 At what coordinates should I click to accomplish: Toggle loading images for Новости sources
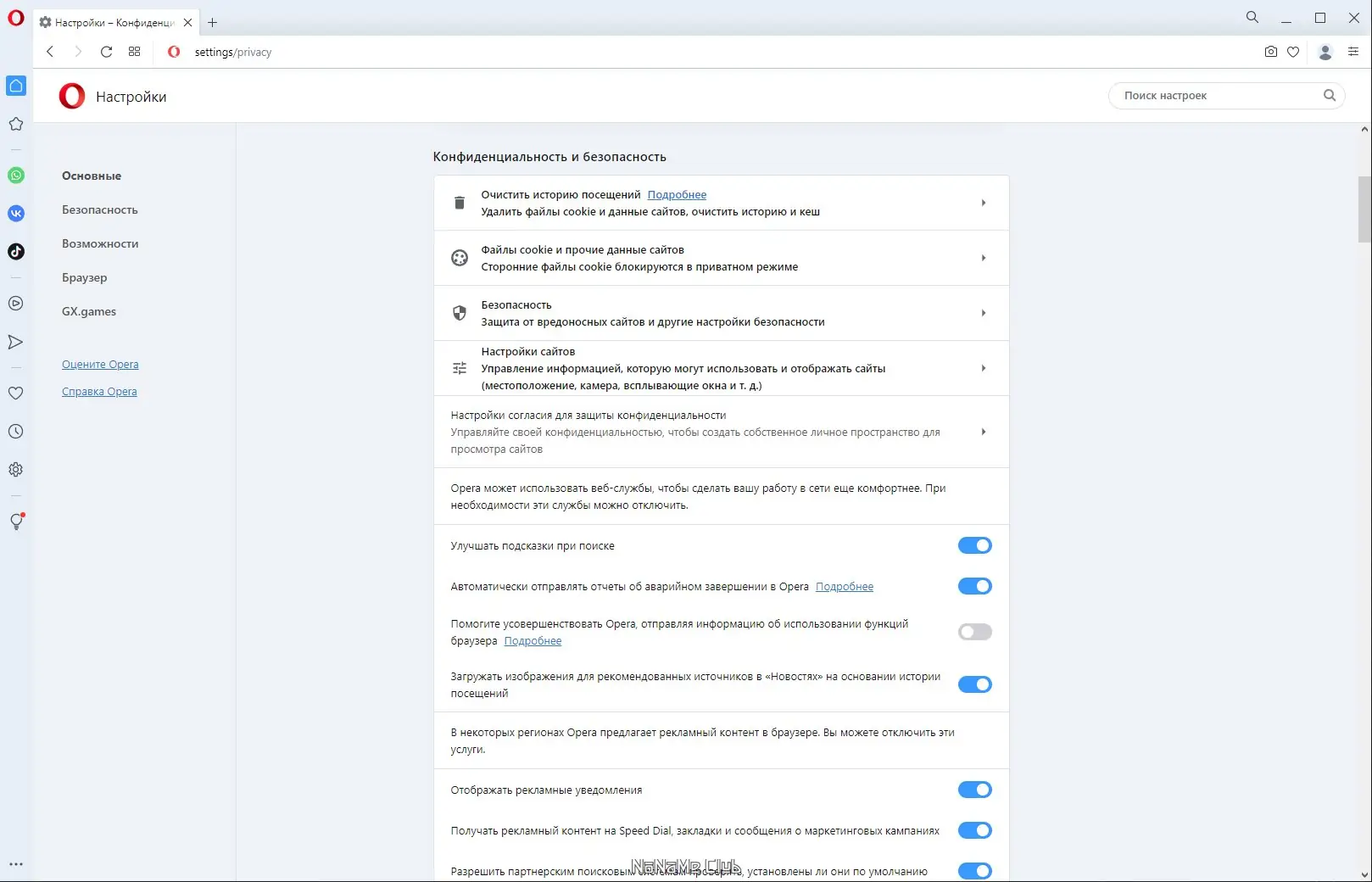pos(975,684)
